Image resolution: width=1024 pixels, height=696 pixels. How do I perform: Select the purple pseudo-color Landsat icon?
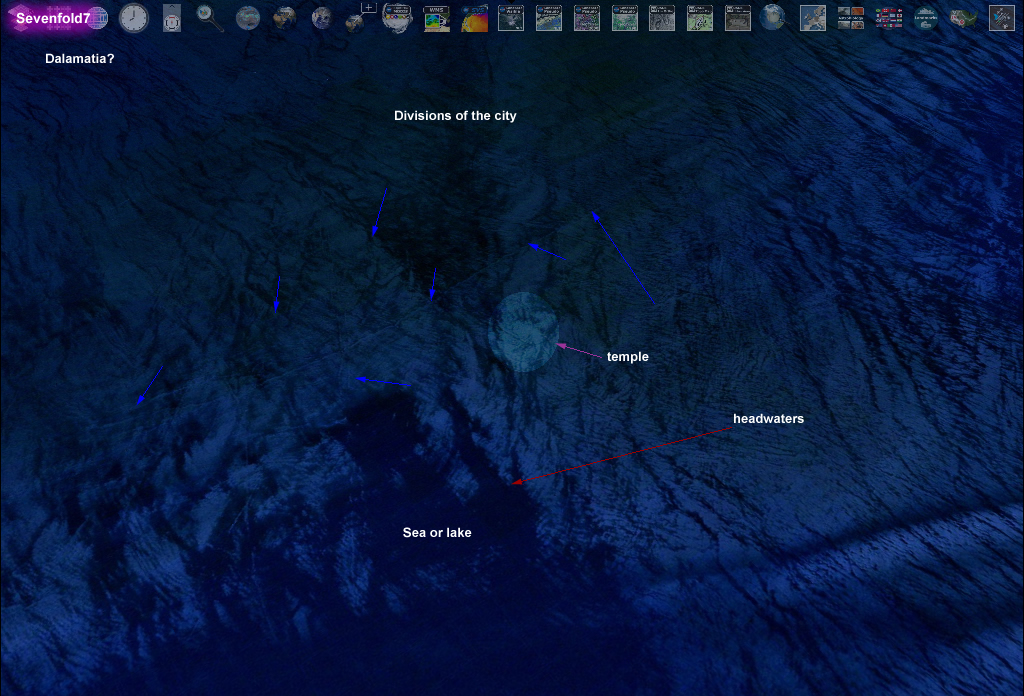click(586, 18)
